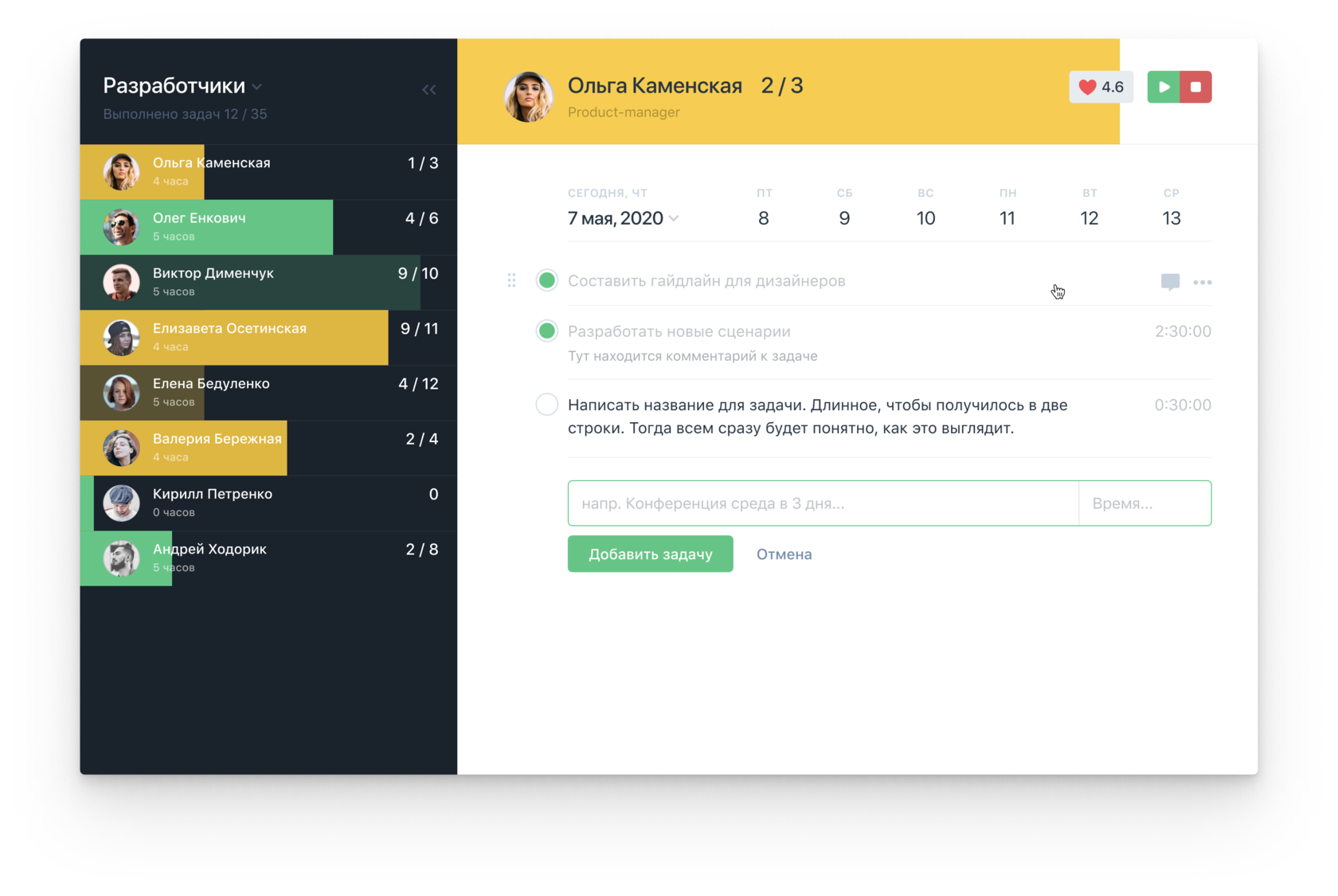1338x896 pixels.
Task: Click the 0:30:00 task time
Action: click(1183, 405)
